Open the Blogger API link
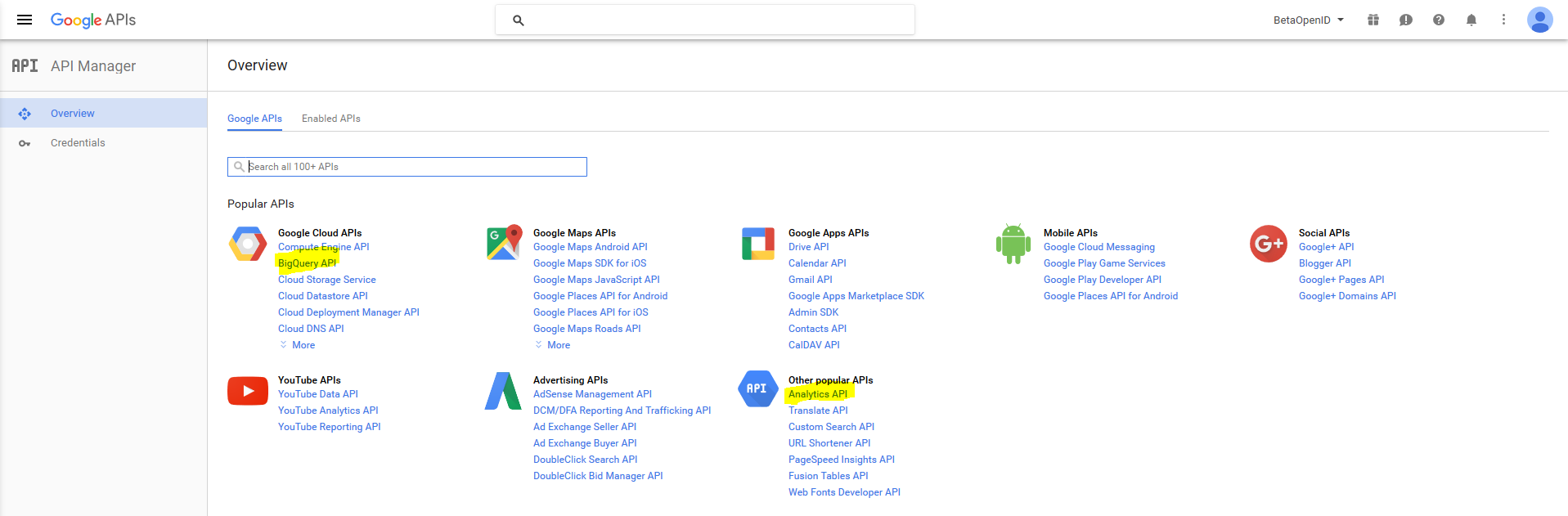Image resolution: width=1568 pixels, height=516 pixels. 1325,263
